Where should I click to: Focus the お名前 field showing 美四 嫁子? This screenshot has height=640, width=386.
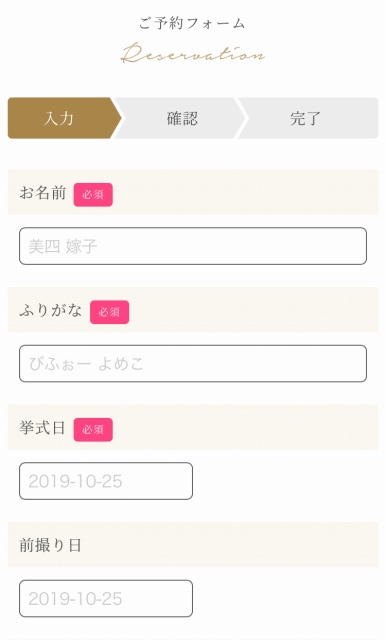click(x=193, y=246)
